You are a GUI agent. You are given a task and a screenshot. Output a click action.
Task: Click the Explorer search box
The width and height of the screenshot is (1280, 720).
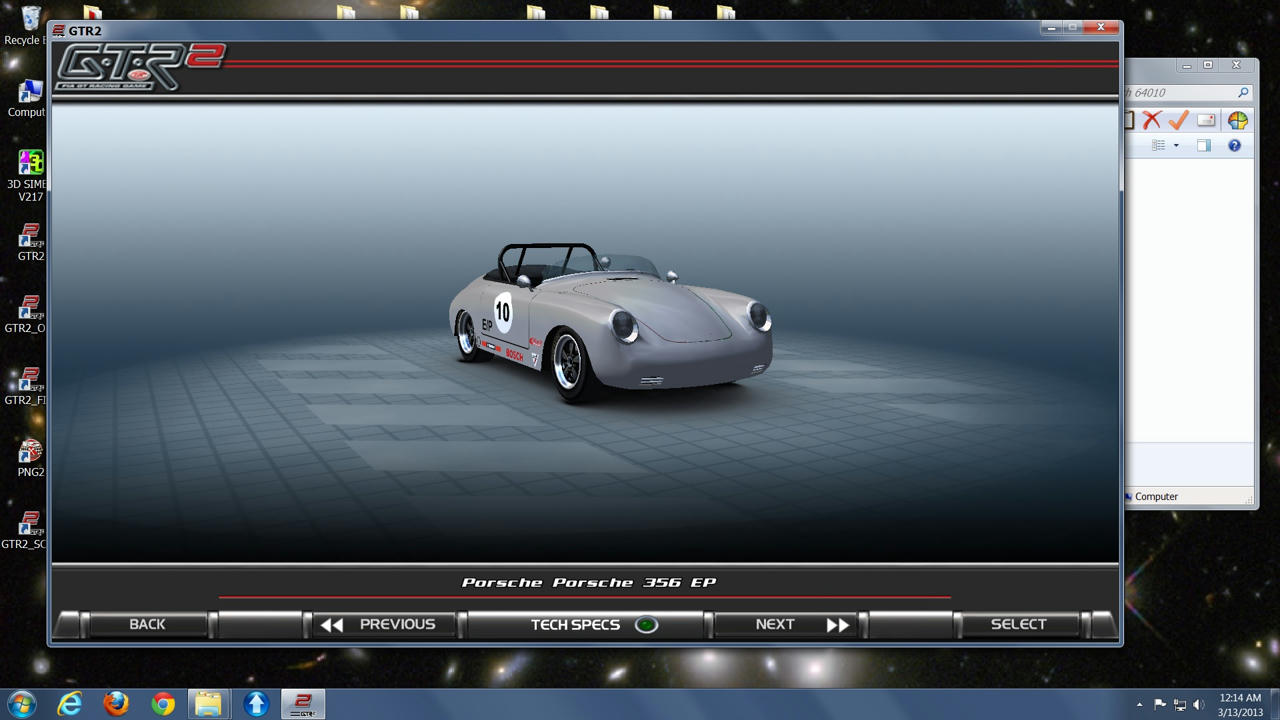click(1188, 93)
